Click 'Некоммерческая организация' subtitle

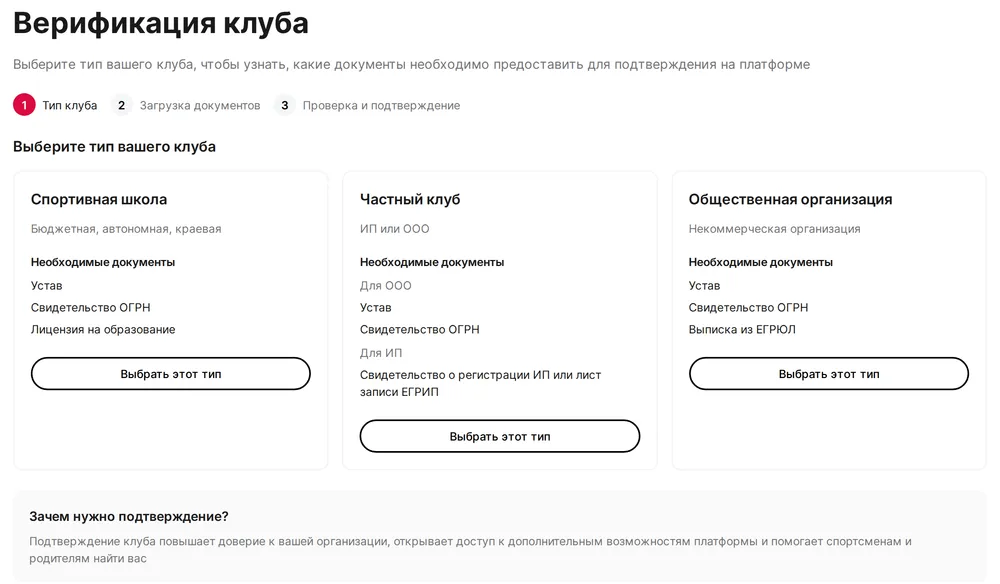(774, 229)
